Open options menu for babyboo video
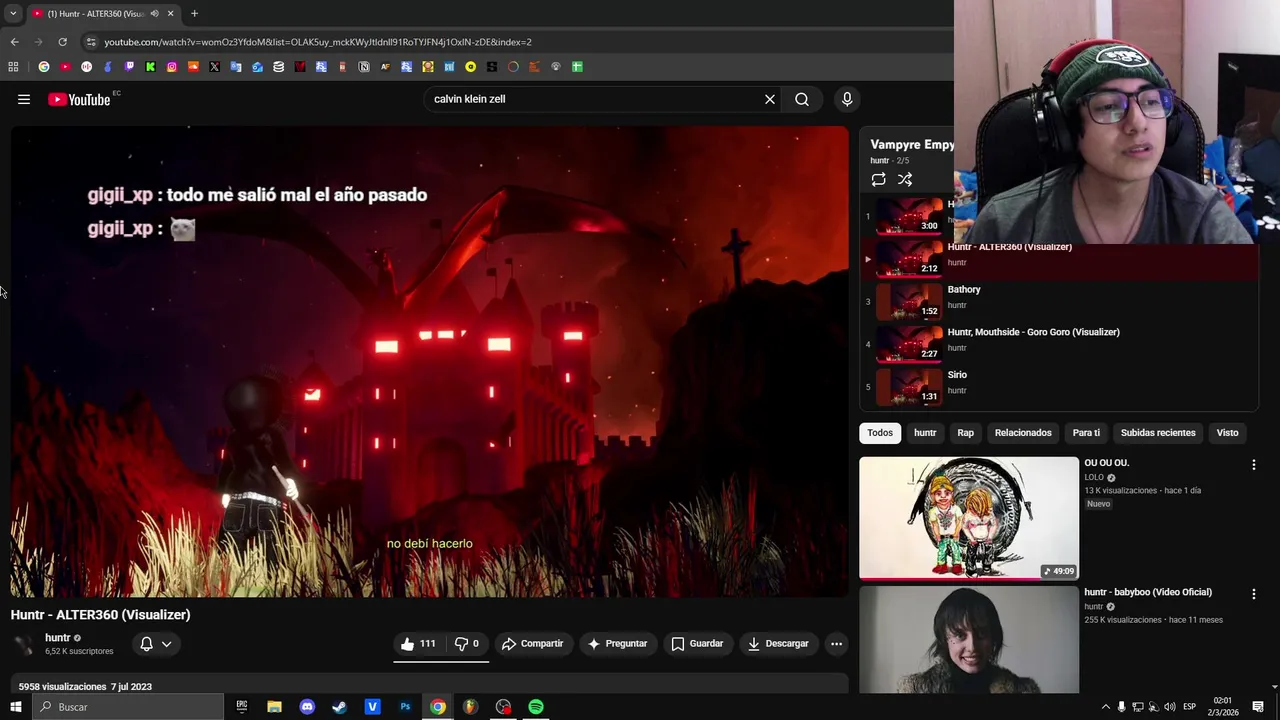Image resolution: width=1280 pixels, height=720 pixels. (1253, 594)
